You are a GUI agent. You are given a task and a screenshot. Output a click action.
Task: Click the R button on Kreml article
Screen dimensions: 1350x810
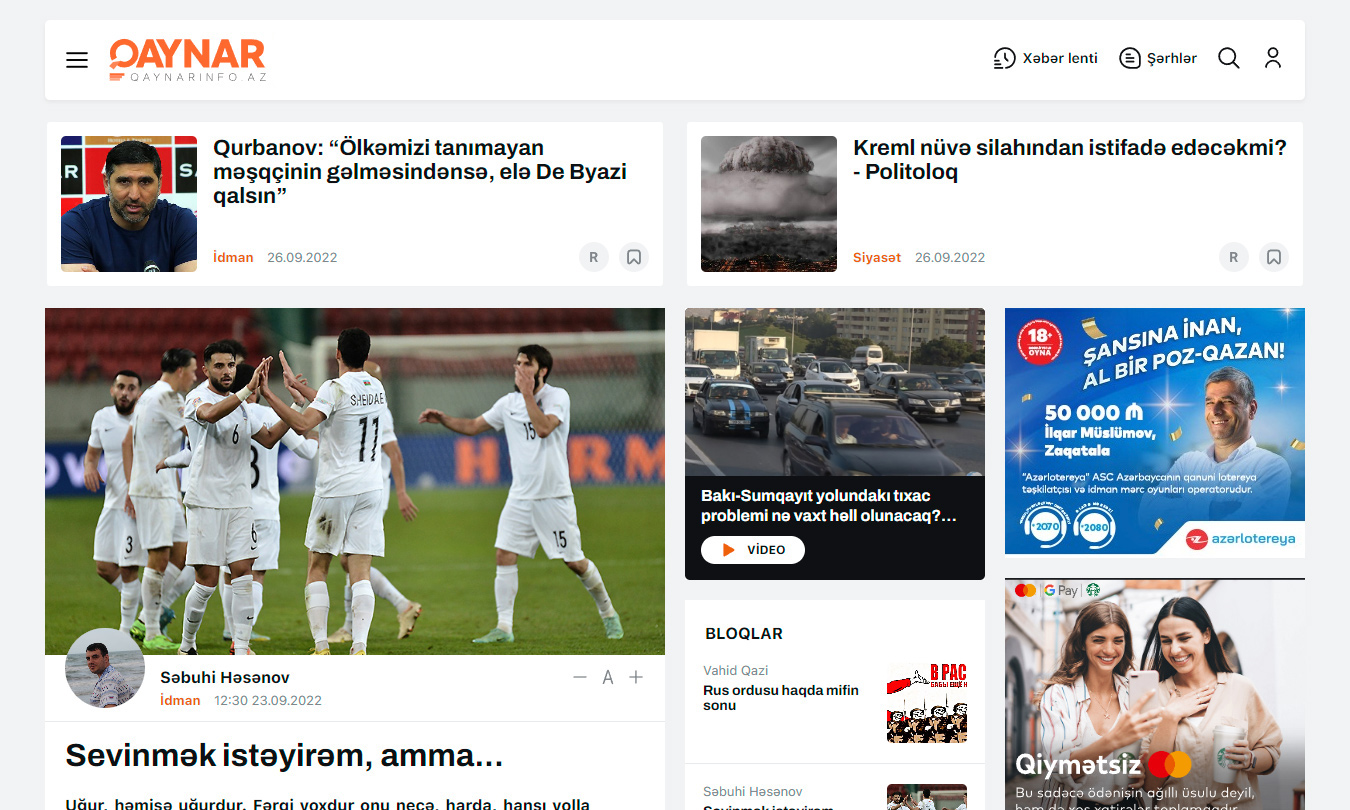pyautogui.click(x=1233, y=257)
